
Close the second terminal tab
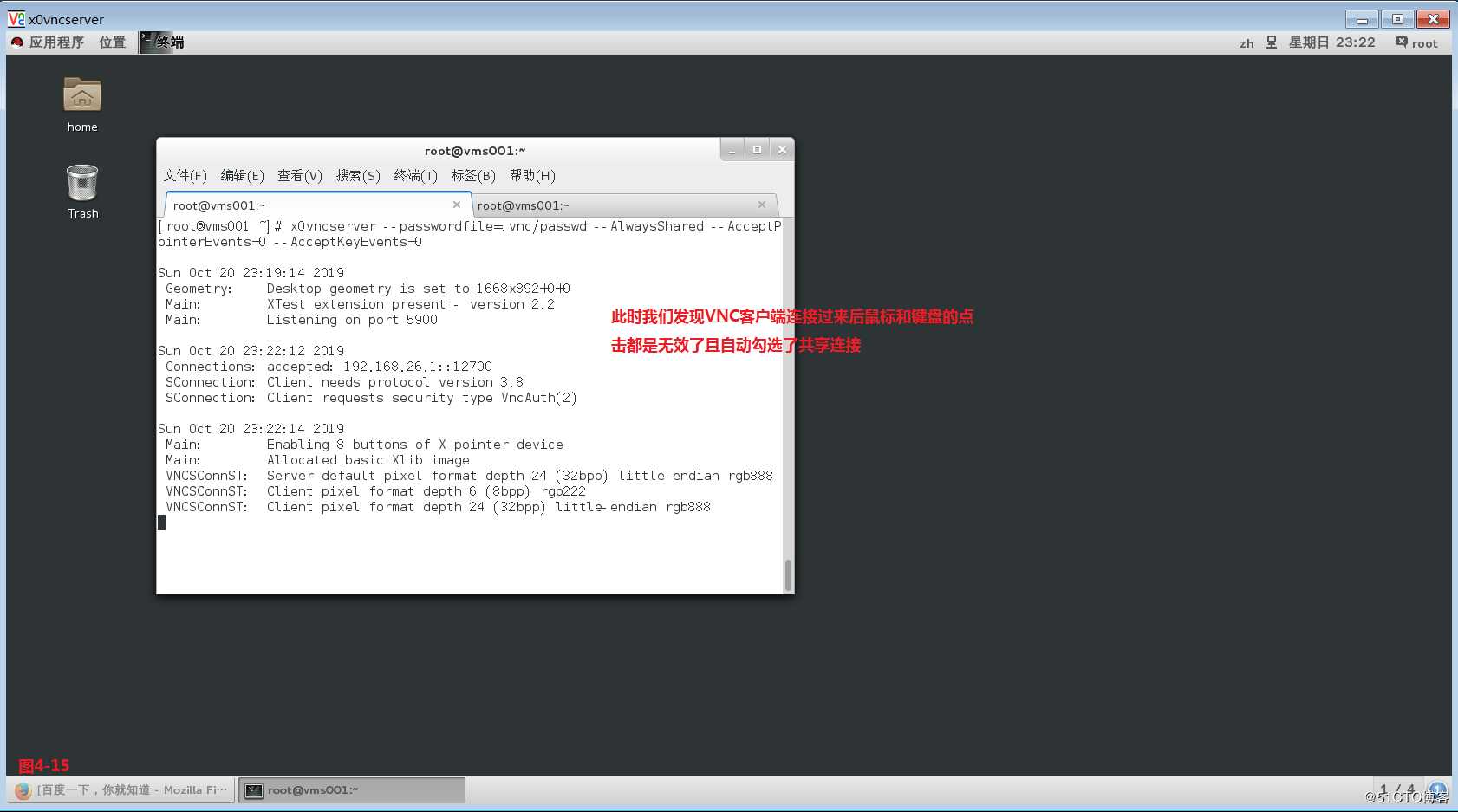point(762,205)
